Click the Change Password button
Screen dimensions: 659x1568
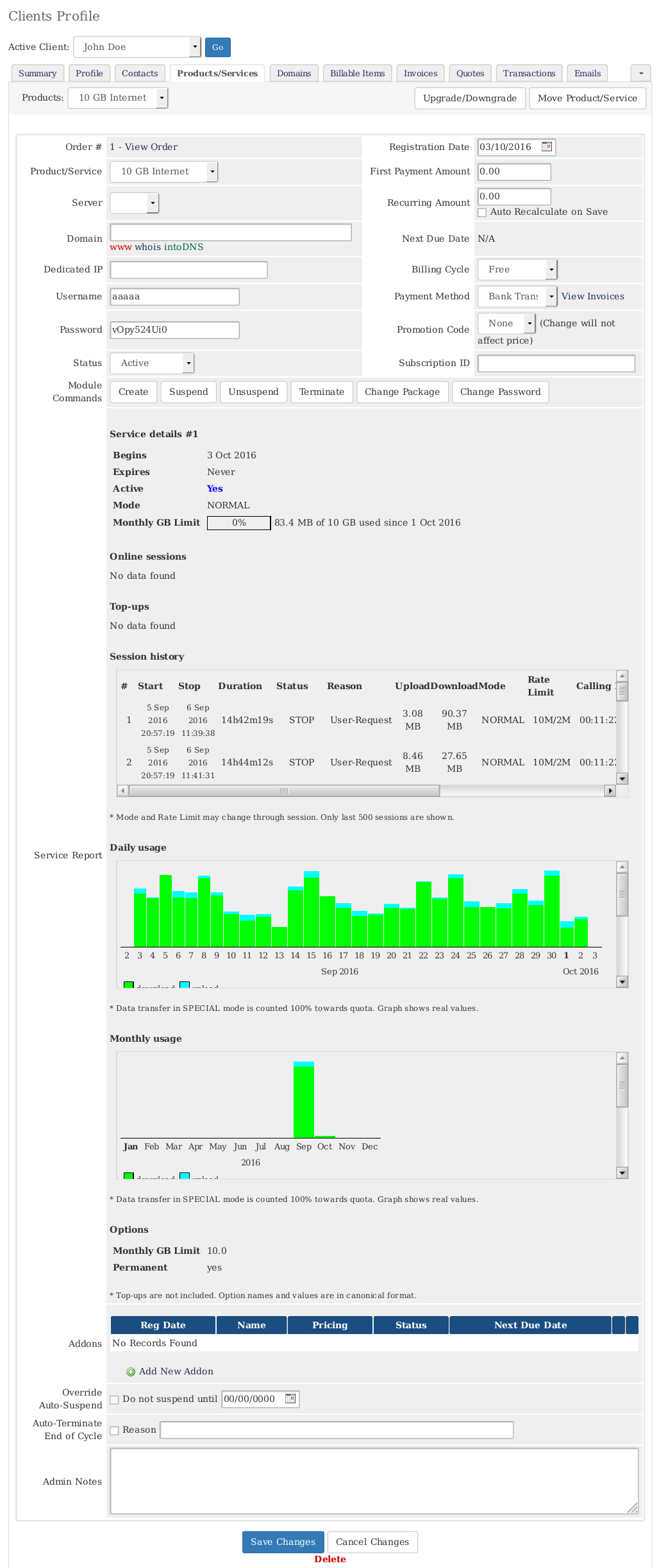[501, 392]
